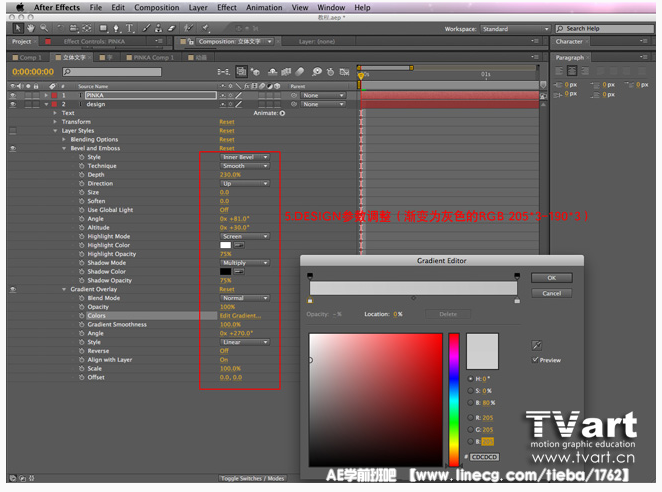Image resolution: width=662 pixels, height=492 pixels.
Task: Open the Direction Up dropdown
Action: [x=244, y=184]
